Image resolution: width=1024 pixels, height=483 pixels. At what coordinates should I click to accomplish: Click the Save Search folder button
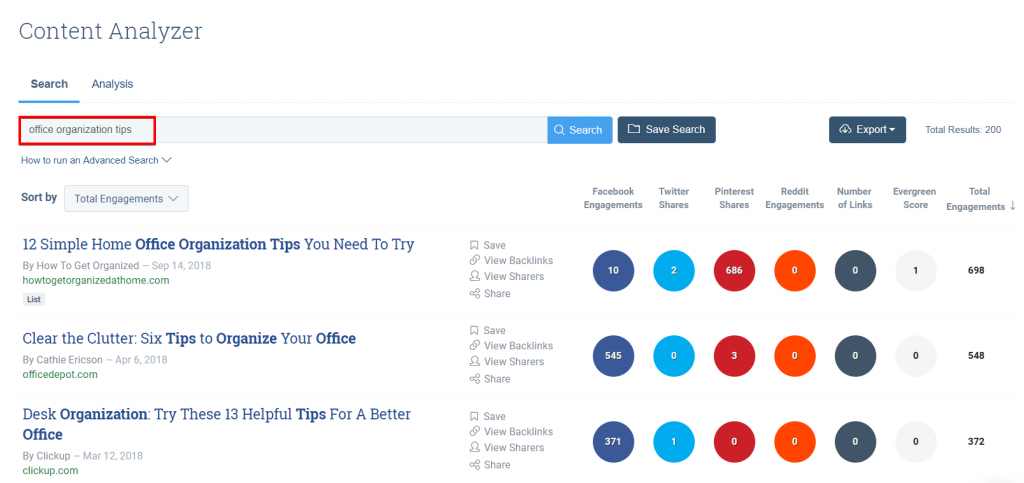[x=666, y=130]
